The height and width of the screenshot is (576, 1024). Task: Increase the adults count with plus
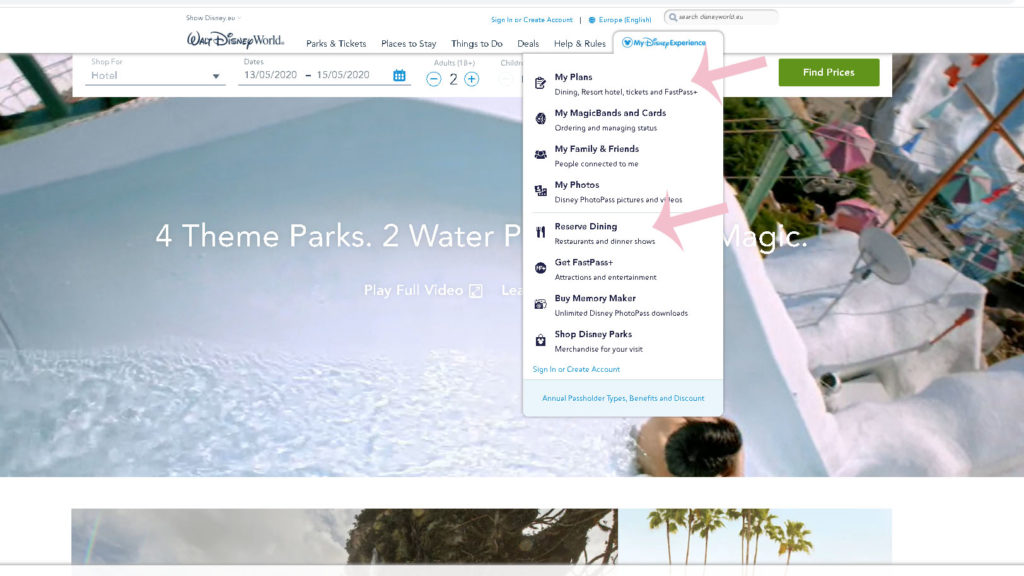coord(472,79)
